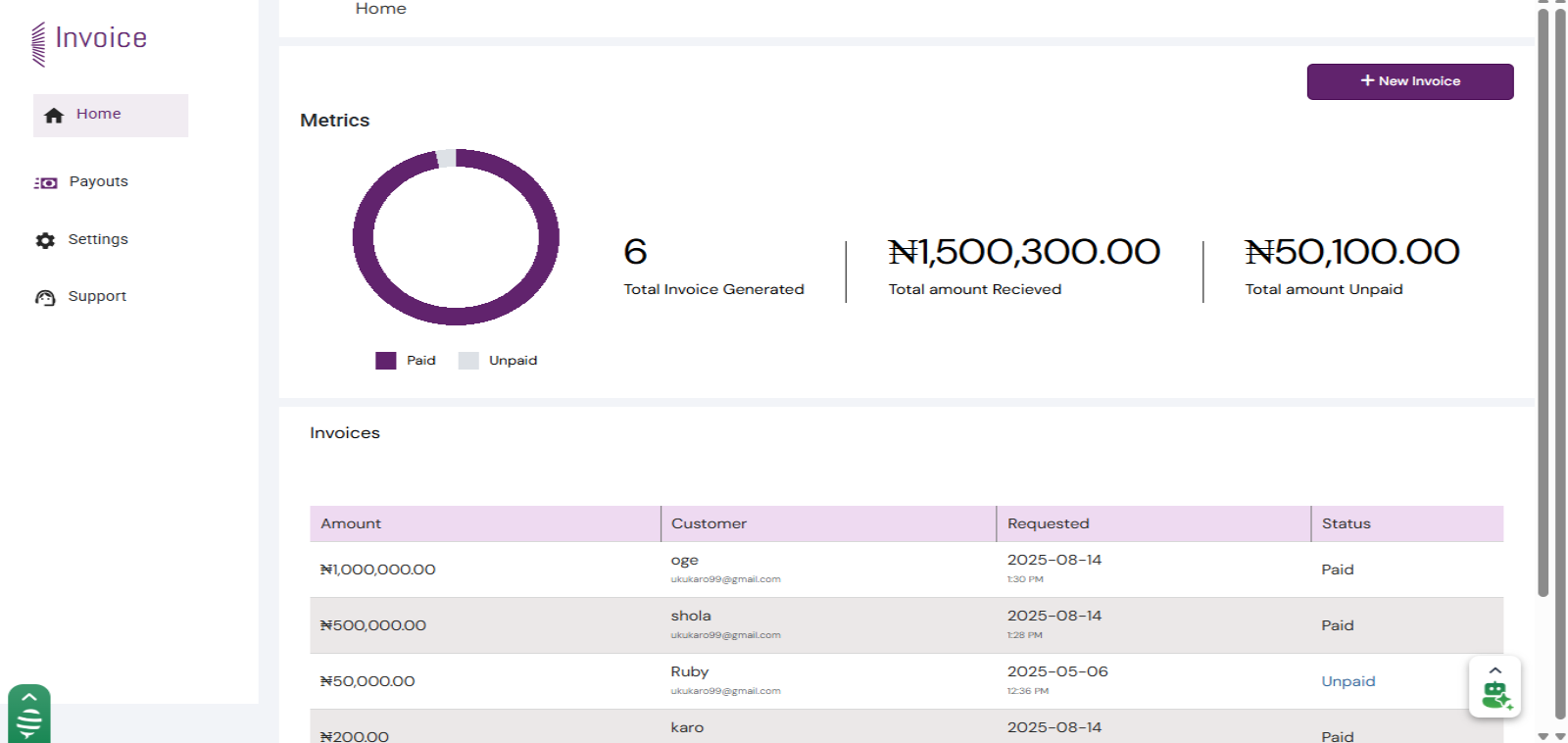Click the purple Paid segment of donut chart
Image resolution: width=1568 pixels, height=743 pixels.
click(x=456, y=315)
